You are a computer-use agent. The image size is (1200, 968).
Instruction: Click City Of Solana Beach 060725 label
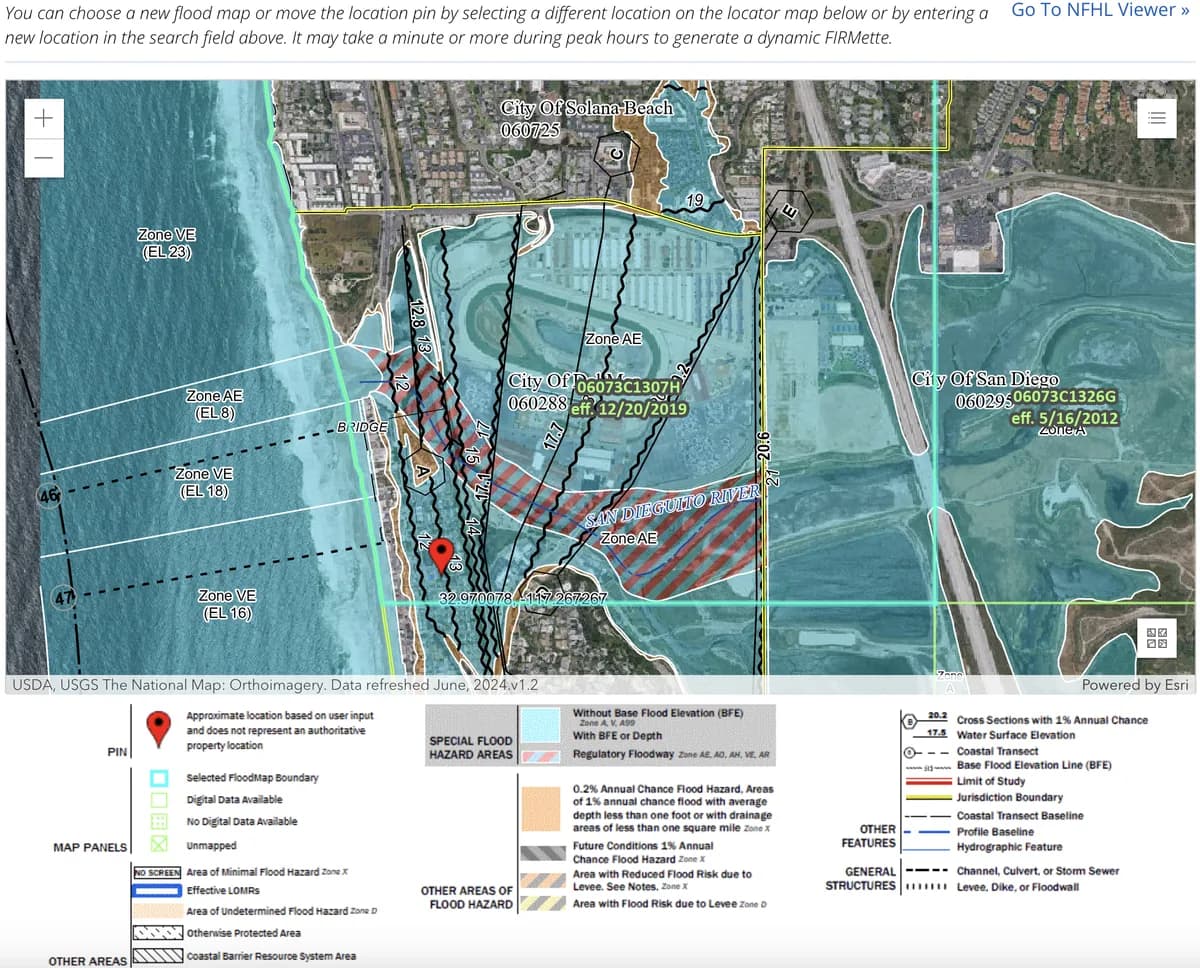click(x=586, y=117)
